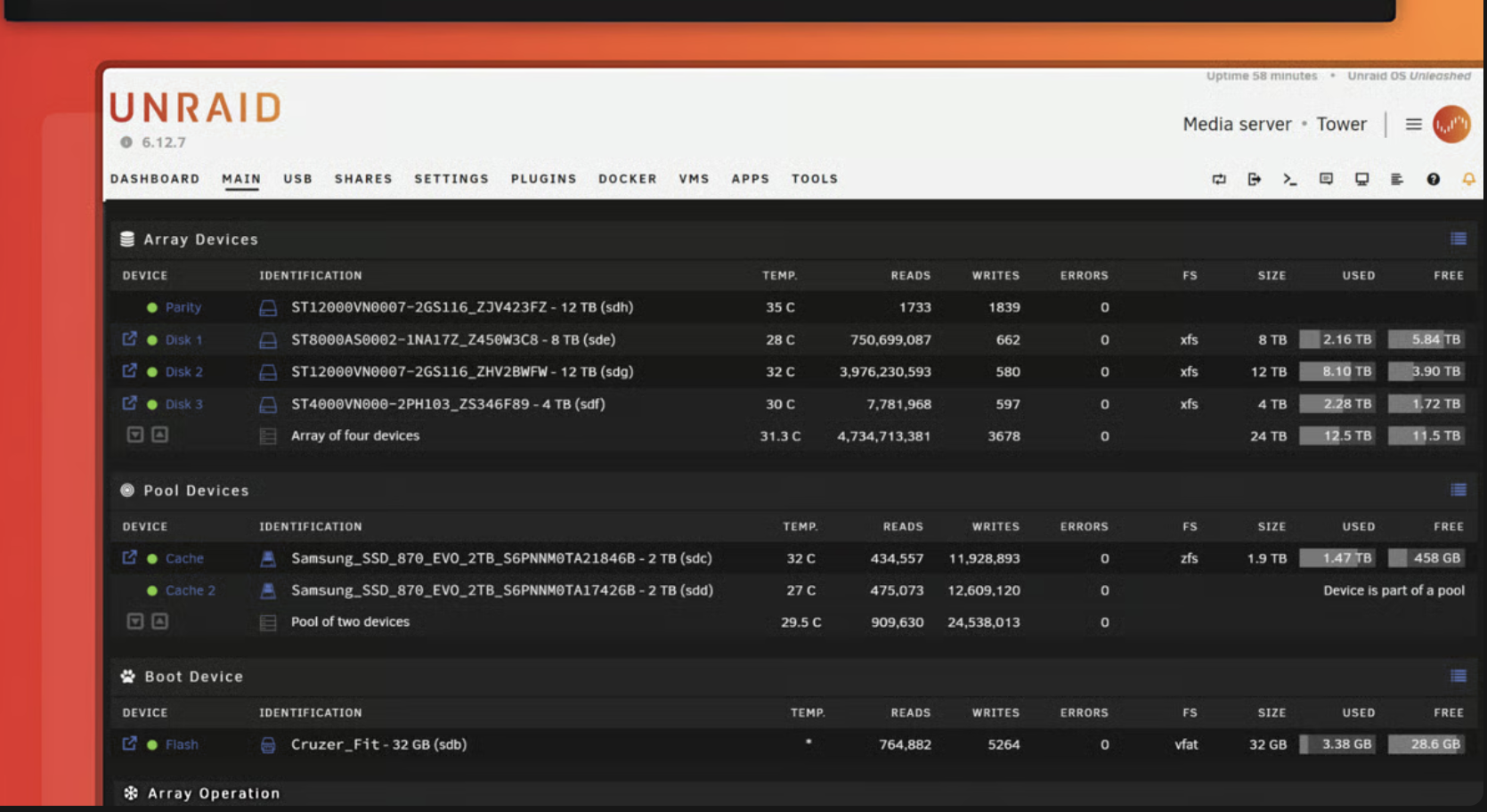Switch to the Dashboard tab

(x=155, y=179)
